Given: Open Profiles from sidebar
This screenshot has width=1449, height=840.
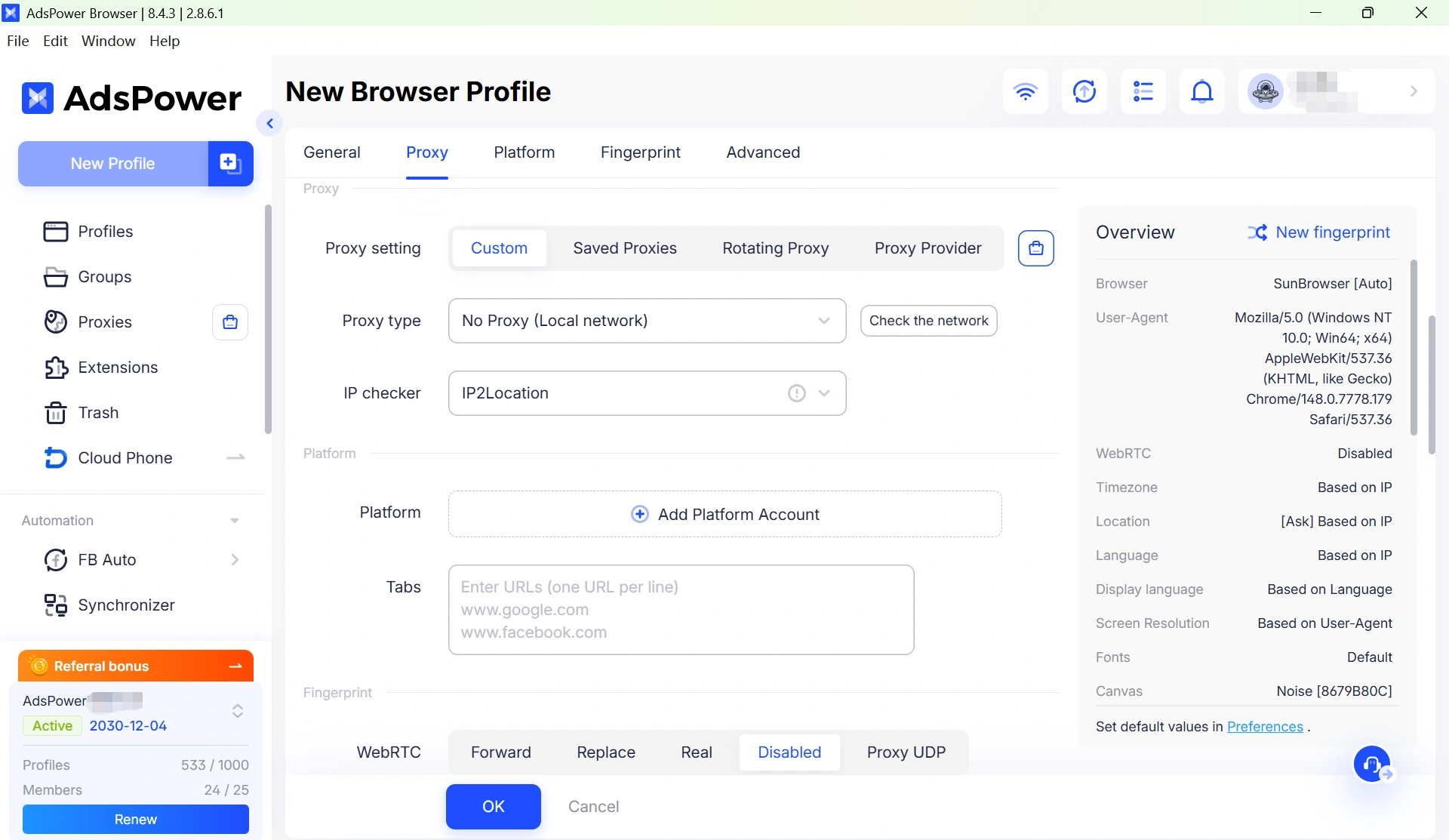Looking at the screenshot, I should 105,232.
